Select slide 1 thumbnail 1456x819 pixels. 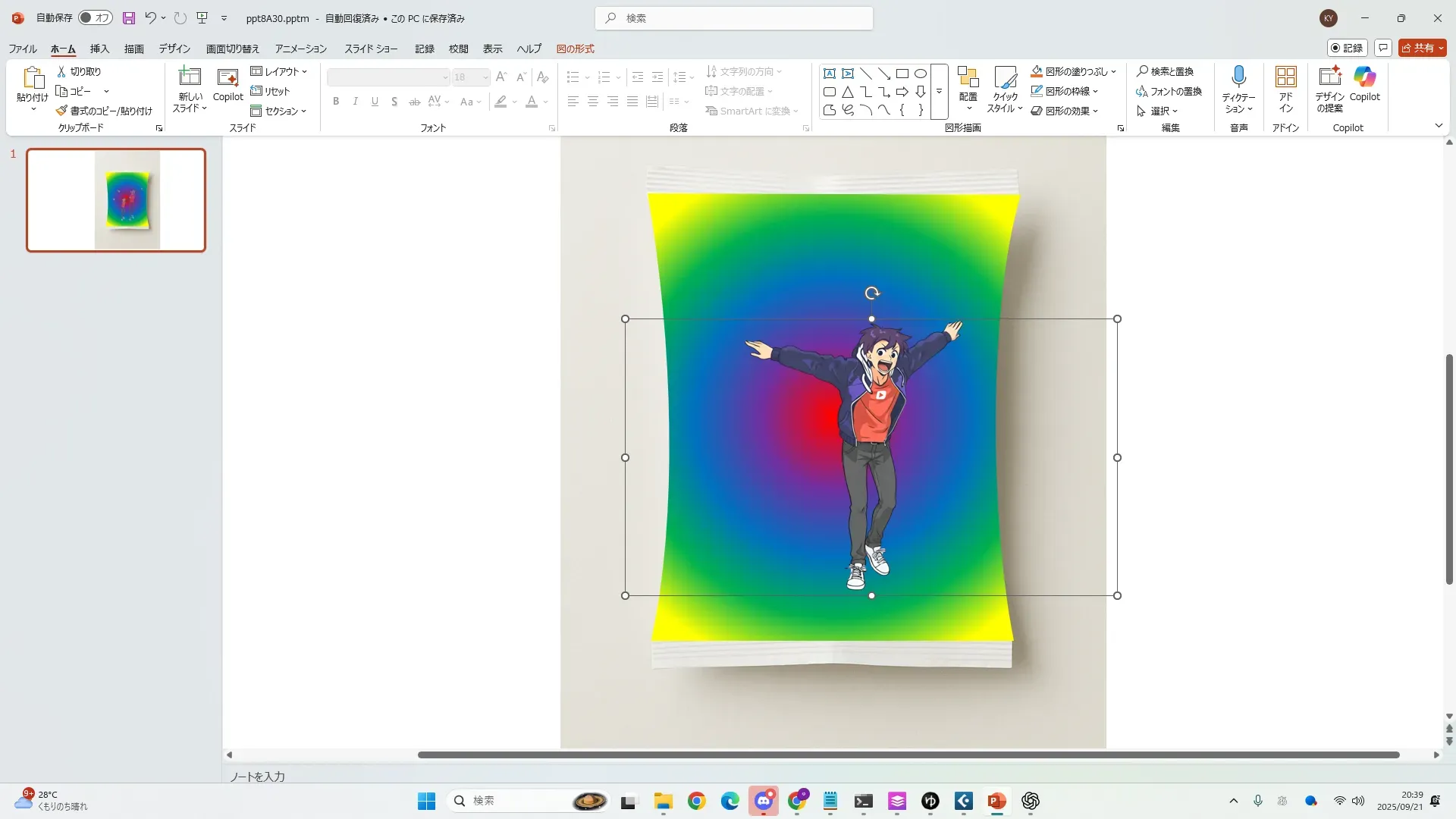pos(116,200)
